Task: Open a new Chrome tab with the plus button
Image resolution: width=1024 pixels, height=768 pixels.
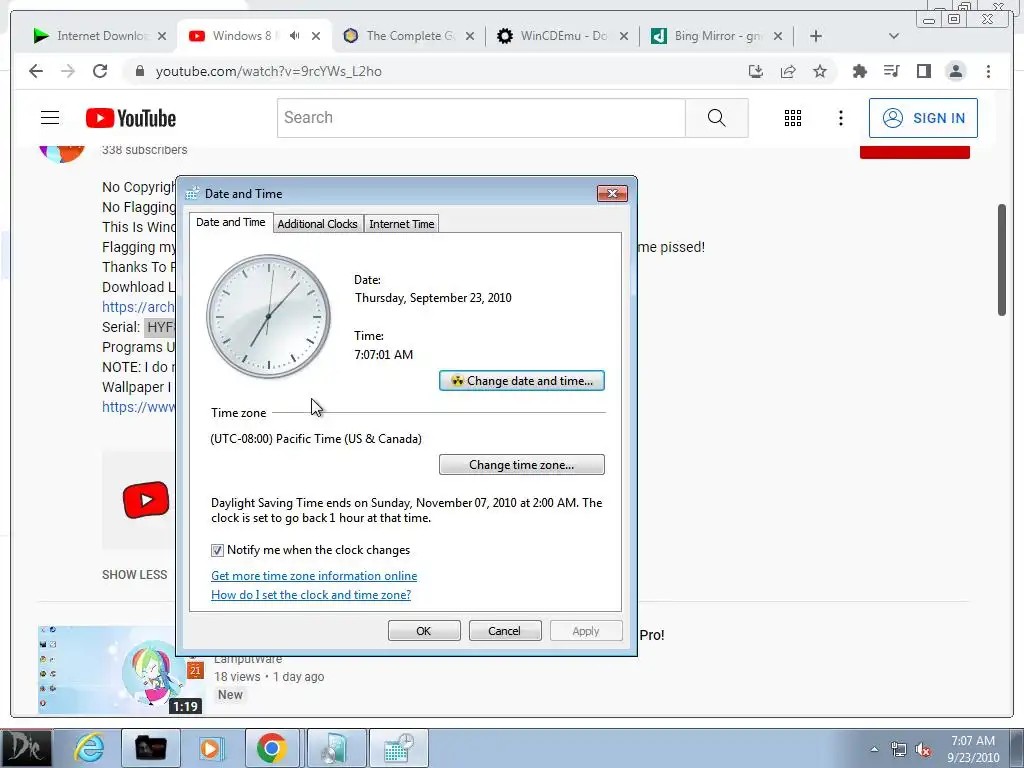Action: click(816, 36)
